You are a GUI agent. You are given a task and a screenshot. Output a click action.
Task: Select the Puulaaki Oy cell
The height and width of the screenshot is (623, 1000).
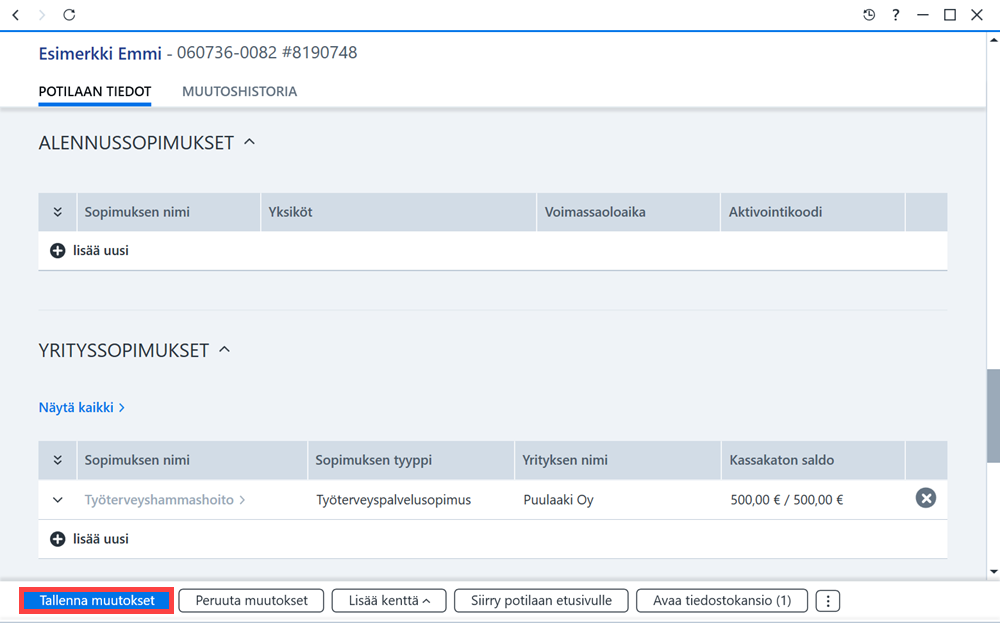(559, 500)
